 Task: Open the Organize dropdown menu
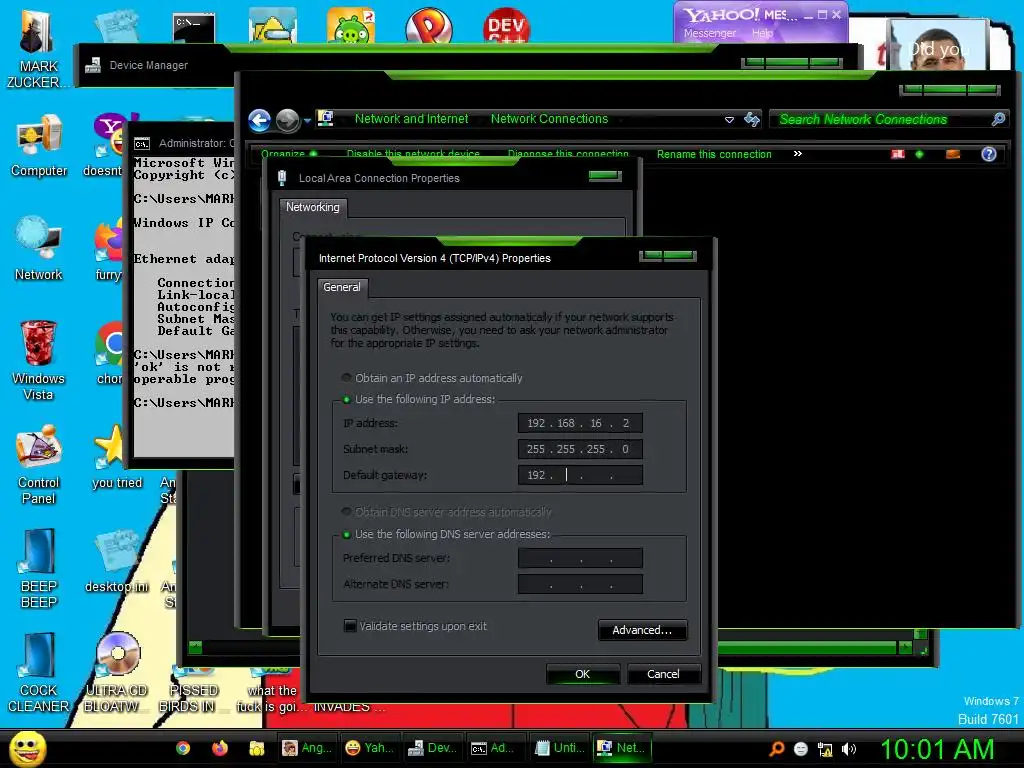click(289, 154)
